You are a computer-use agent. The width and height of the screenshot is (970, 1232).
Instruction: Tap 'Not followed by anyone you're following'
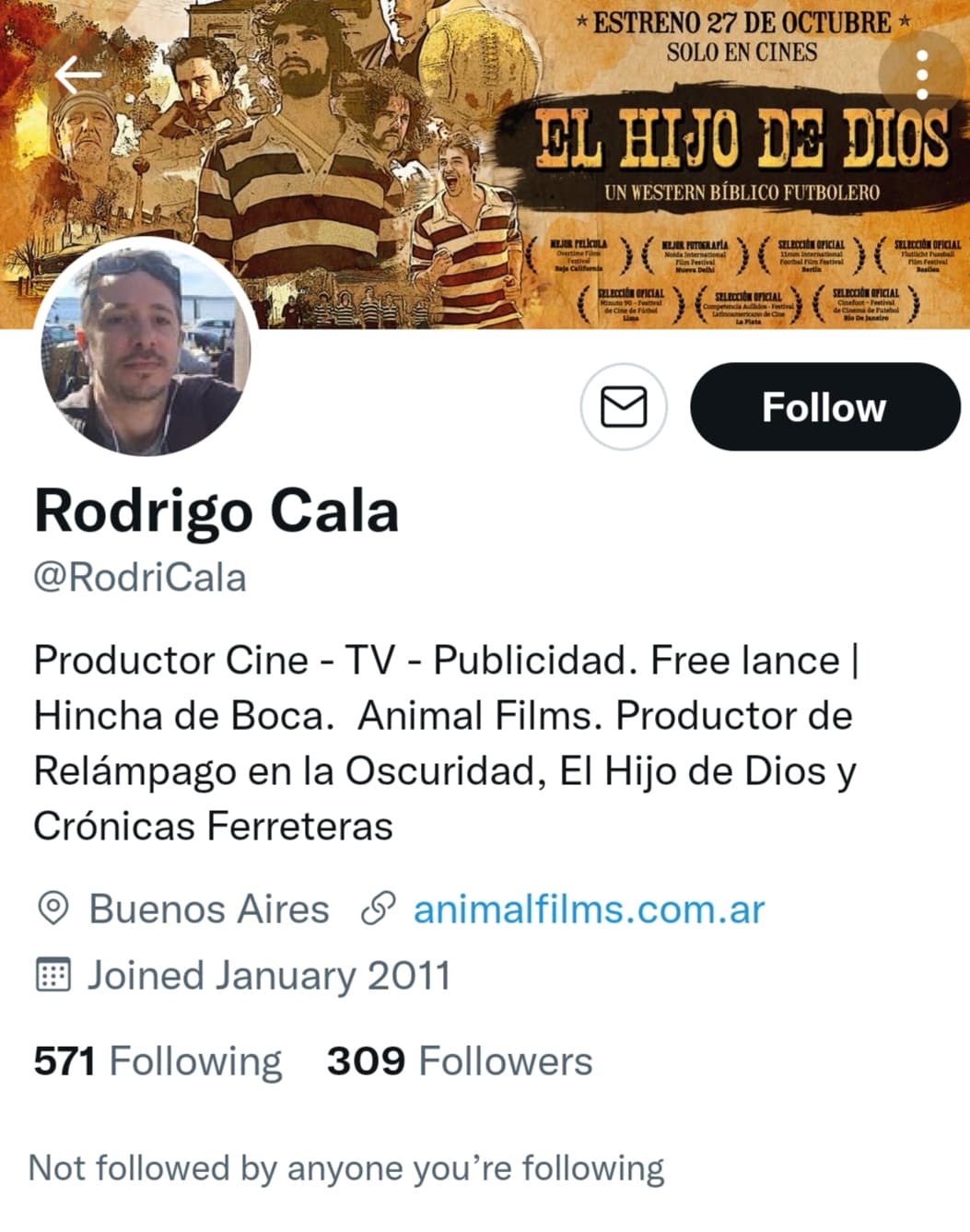[x=346, y=1168]
